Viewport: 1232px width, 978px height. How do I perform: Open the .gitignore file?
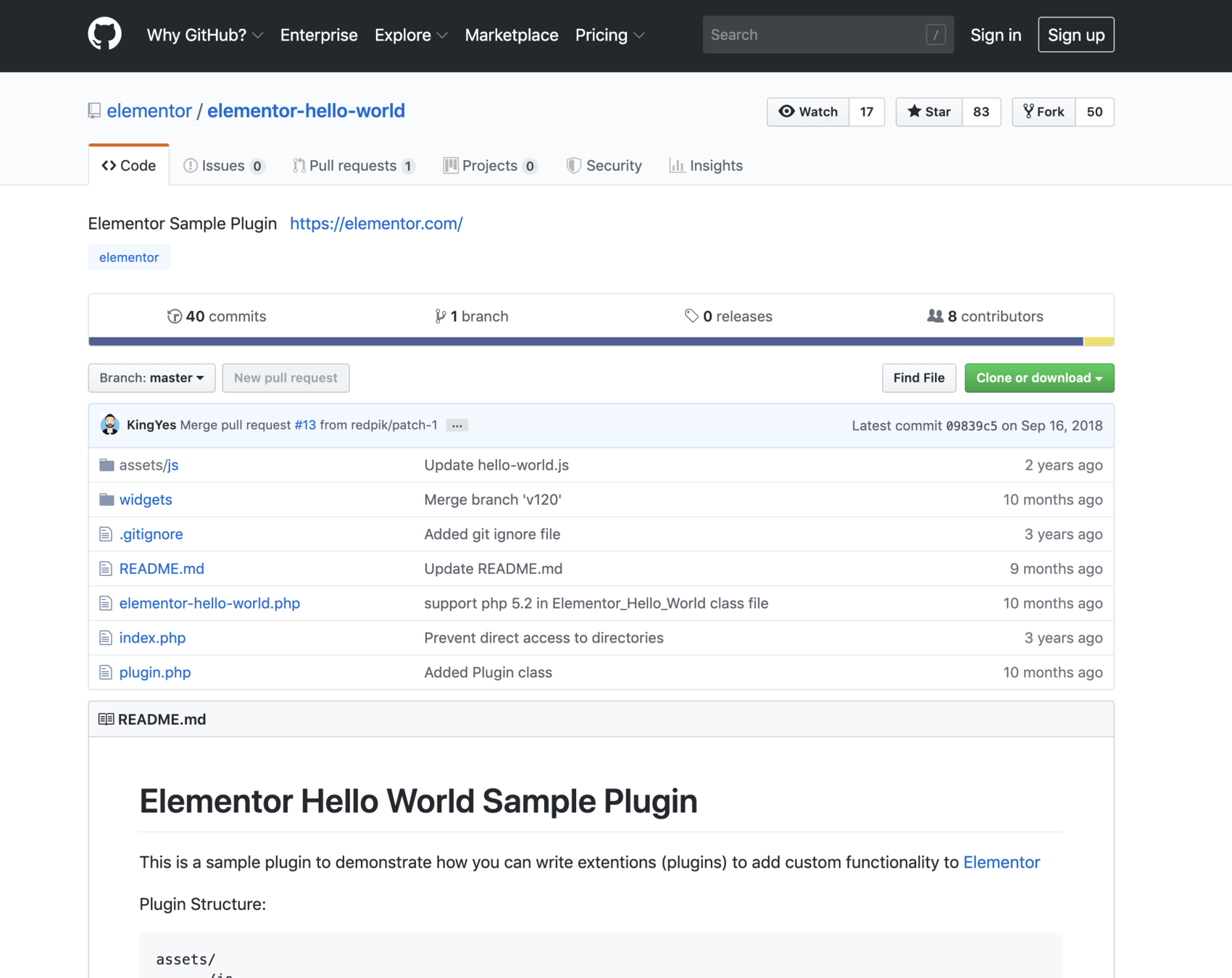(151, 535)
